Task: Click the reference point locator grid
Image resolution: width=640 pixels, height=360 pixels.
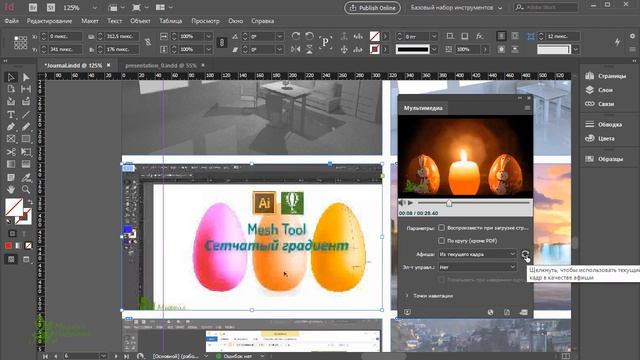Action: coord(20,42)
